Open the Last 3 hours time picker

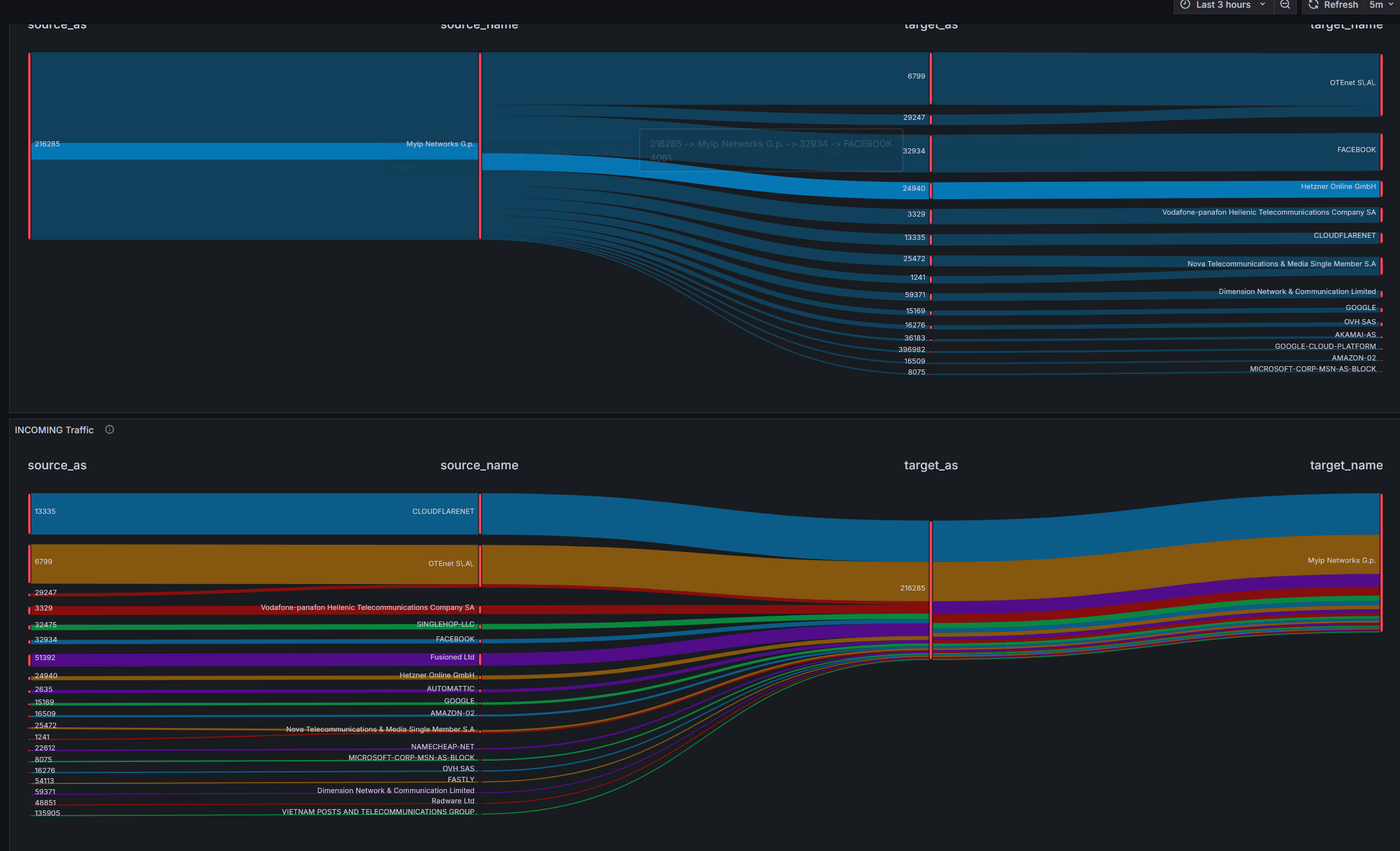tap(1223, 5)
